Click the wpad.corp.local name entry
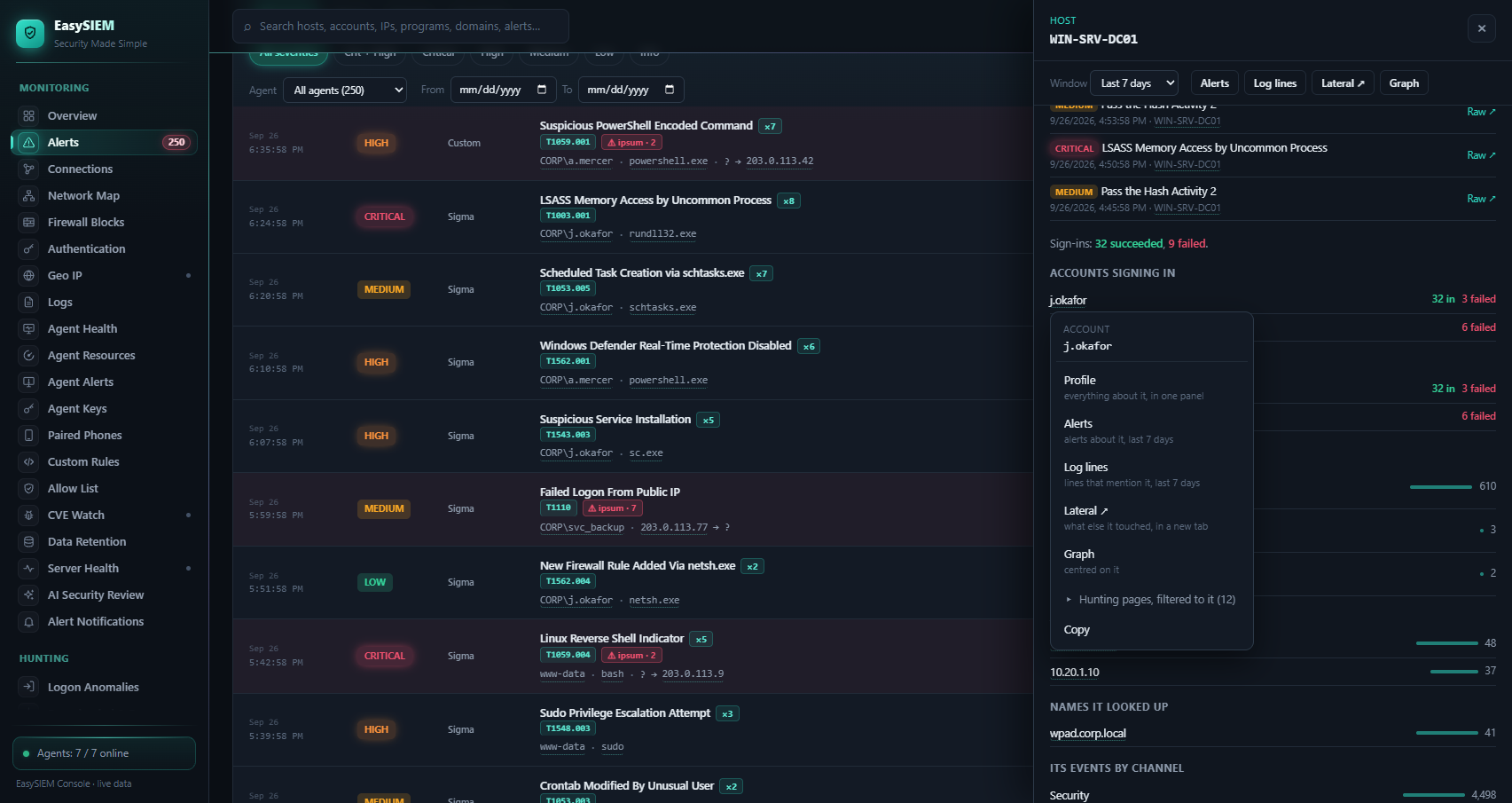Screen dimensions: 1512x803 [1088, 734]
